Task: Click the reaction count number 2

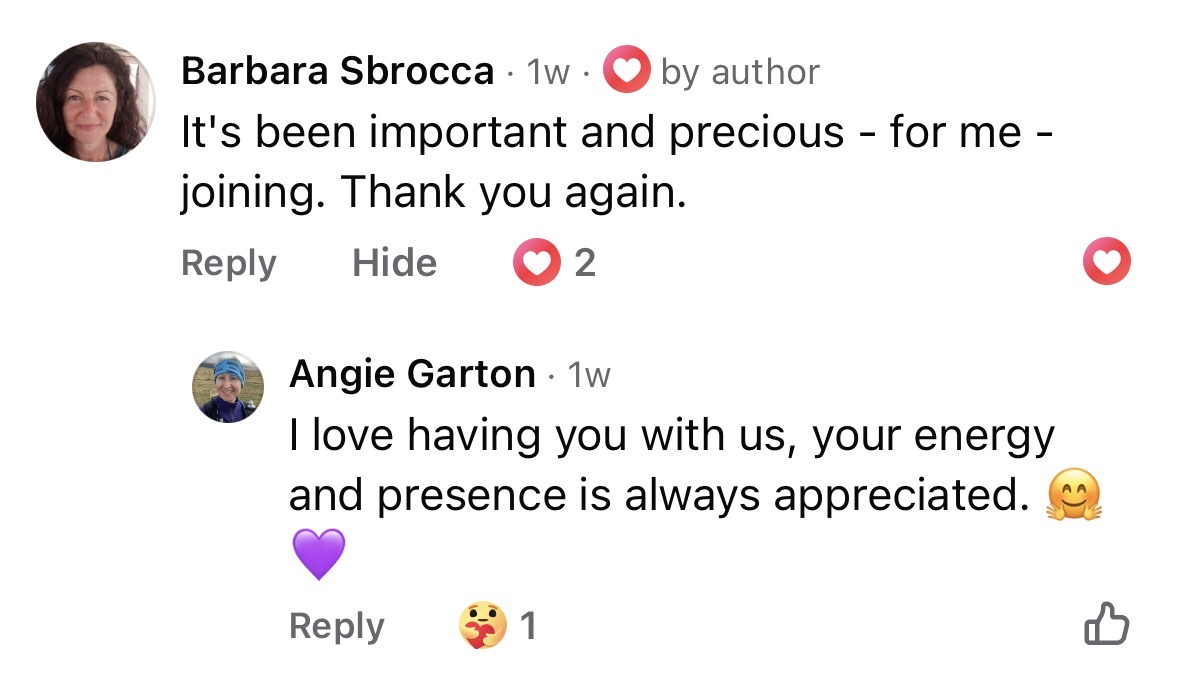Action: click(x=585, y=263)
